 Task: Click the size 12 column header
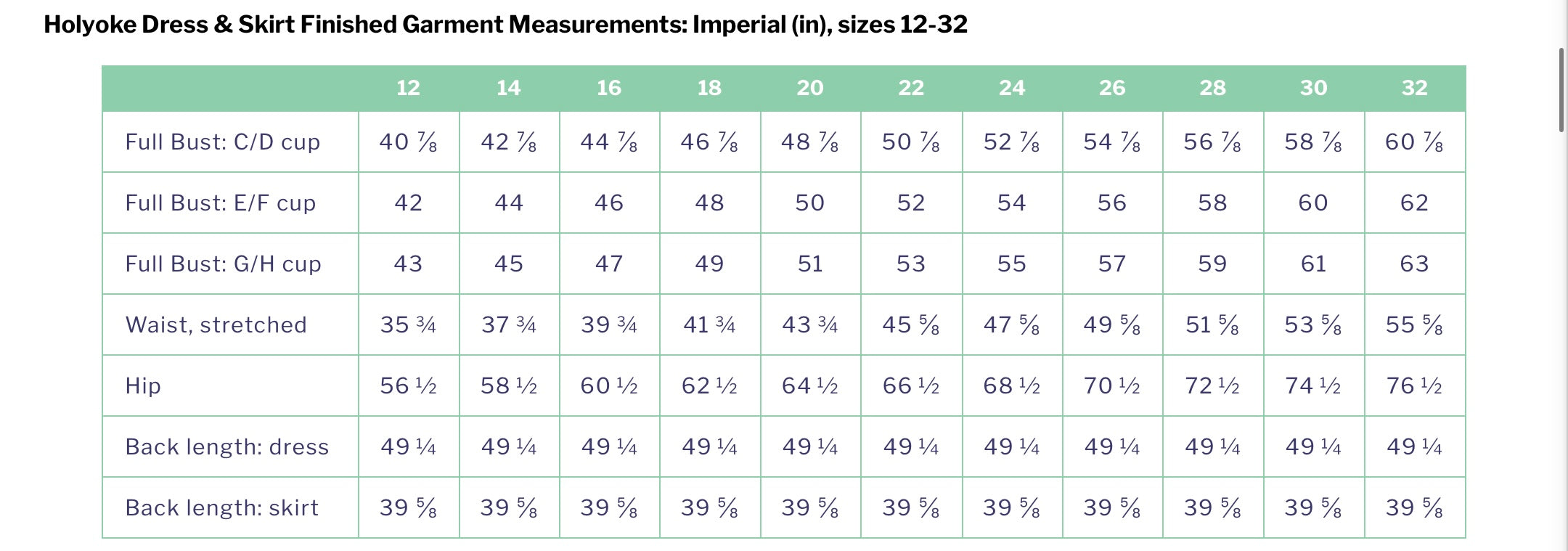coord(408,89)
